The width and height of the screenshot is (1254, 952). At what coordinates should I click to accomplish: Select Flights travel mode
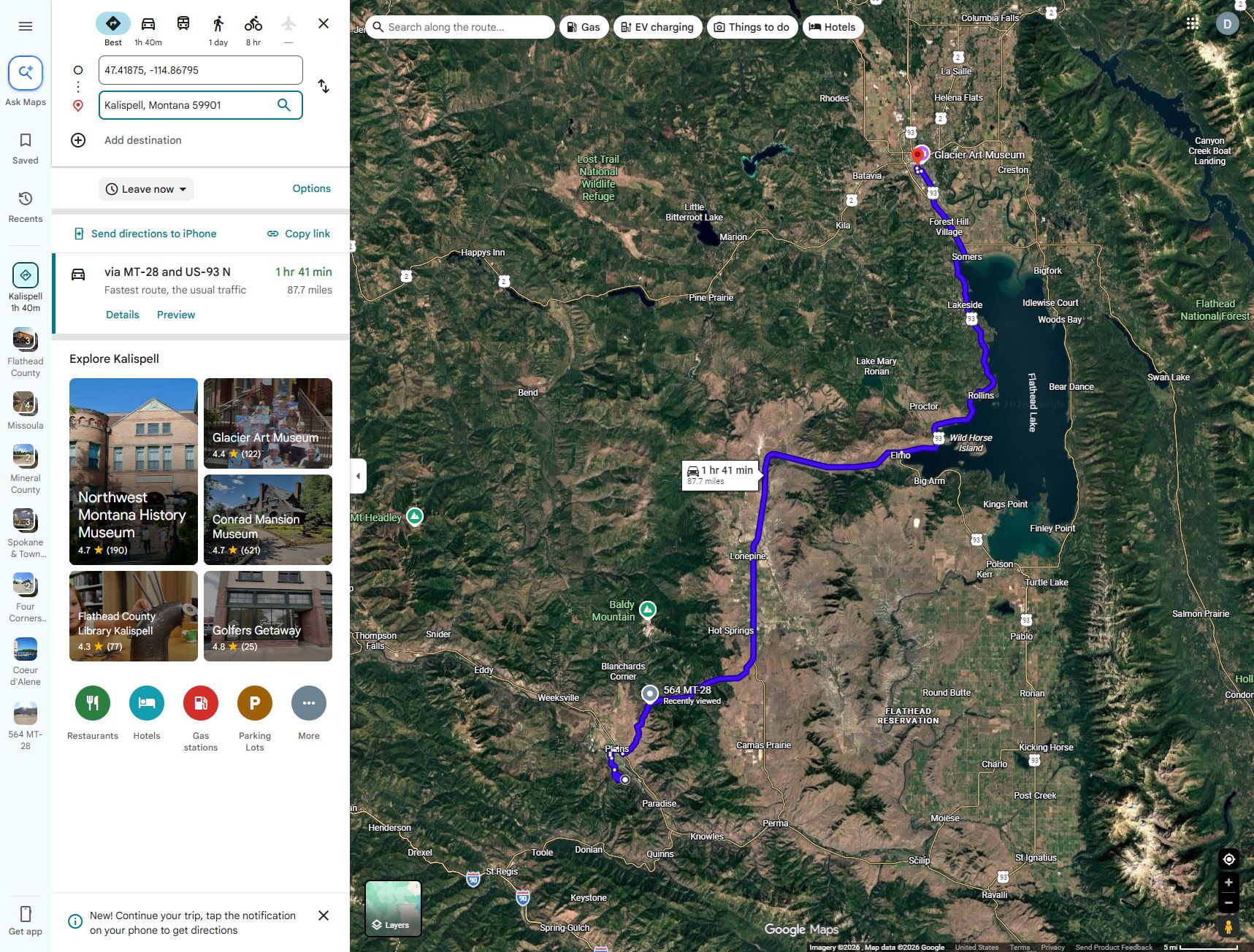288,30
